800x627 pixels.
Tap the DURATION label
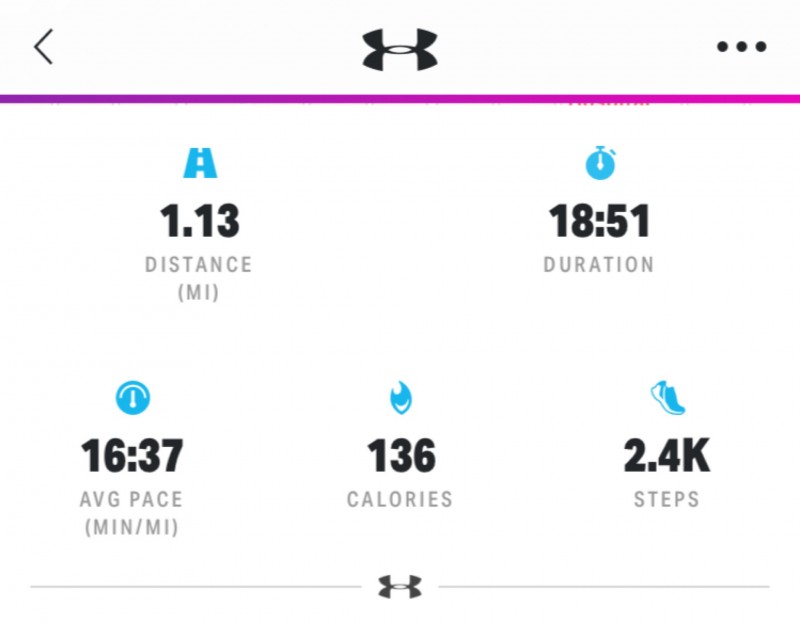click(x=599, y=265)
